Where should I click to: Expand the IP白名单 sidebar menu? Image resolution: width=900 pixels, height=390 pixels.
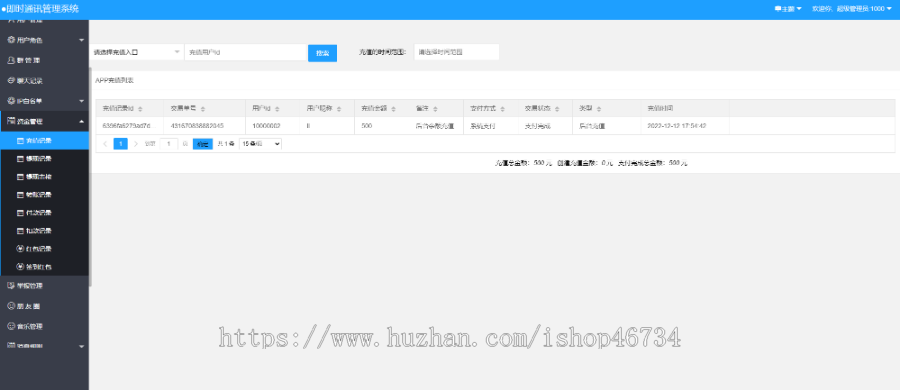tap(44, 101)
